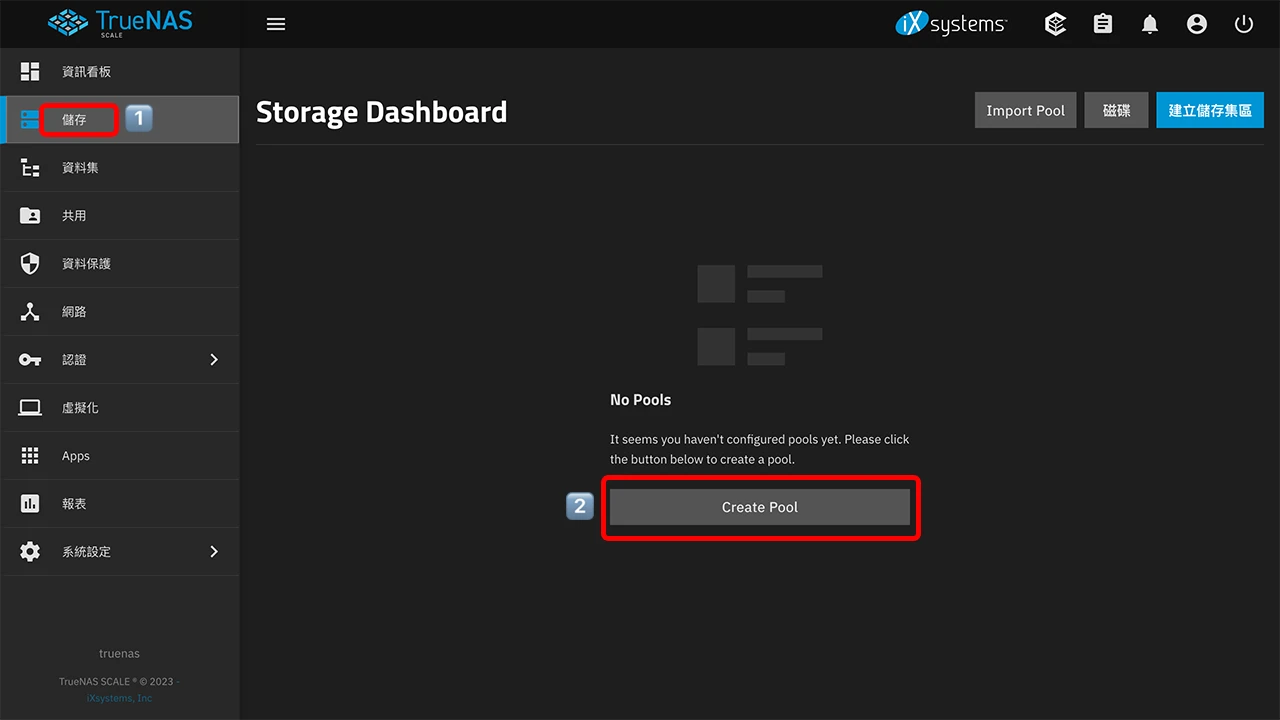The width and height of the screenshot is (1280, 720).
Task: Open the Jobs clipboard icon
Action: pos(1103,24)
